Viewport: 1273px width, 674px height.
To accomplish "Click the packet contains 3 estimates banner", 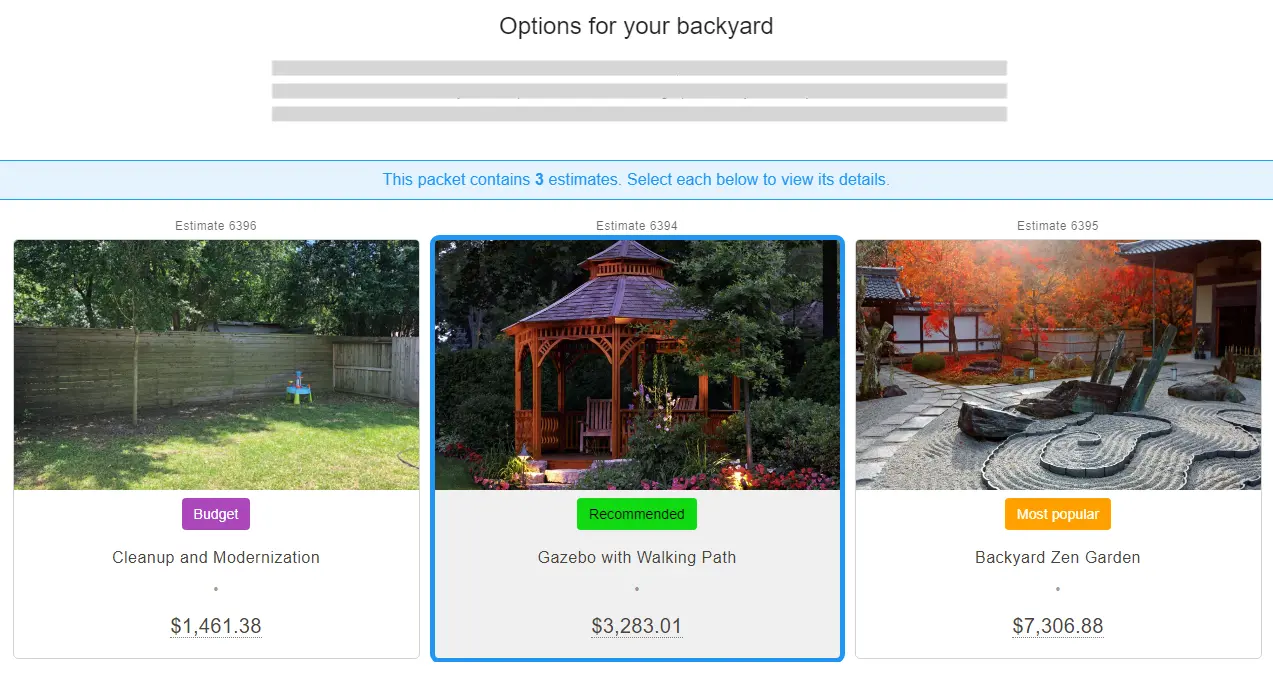I will click(x=636, y=180).
